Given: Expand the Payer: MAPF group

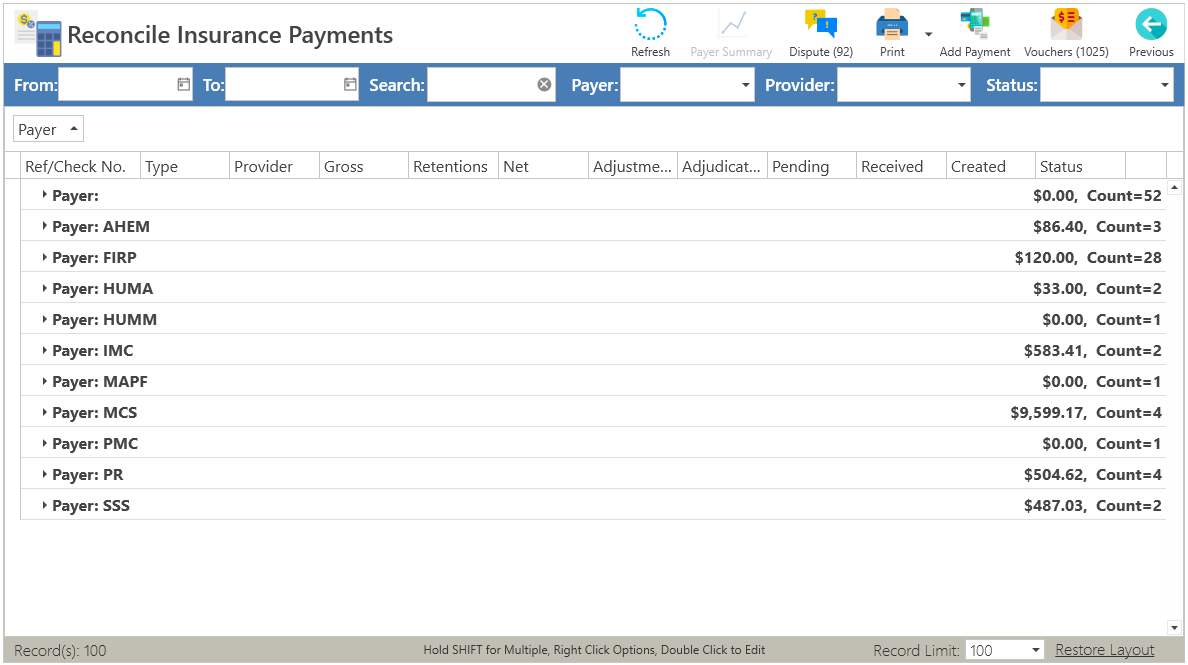Looking at the screenshot, I should pos(44,381).
